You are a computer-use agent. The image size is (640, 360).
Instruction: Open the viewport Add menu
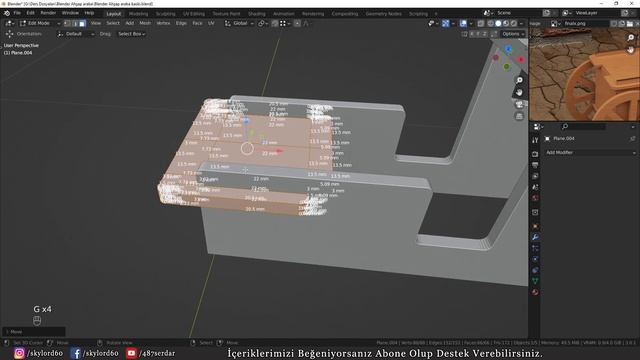click(x=129, y=23)
